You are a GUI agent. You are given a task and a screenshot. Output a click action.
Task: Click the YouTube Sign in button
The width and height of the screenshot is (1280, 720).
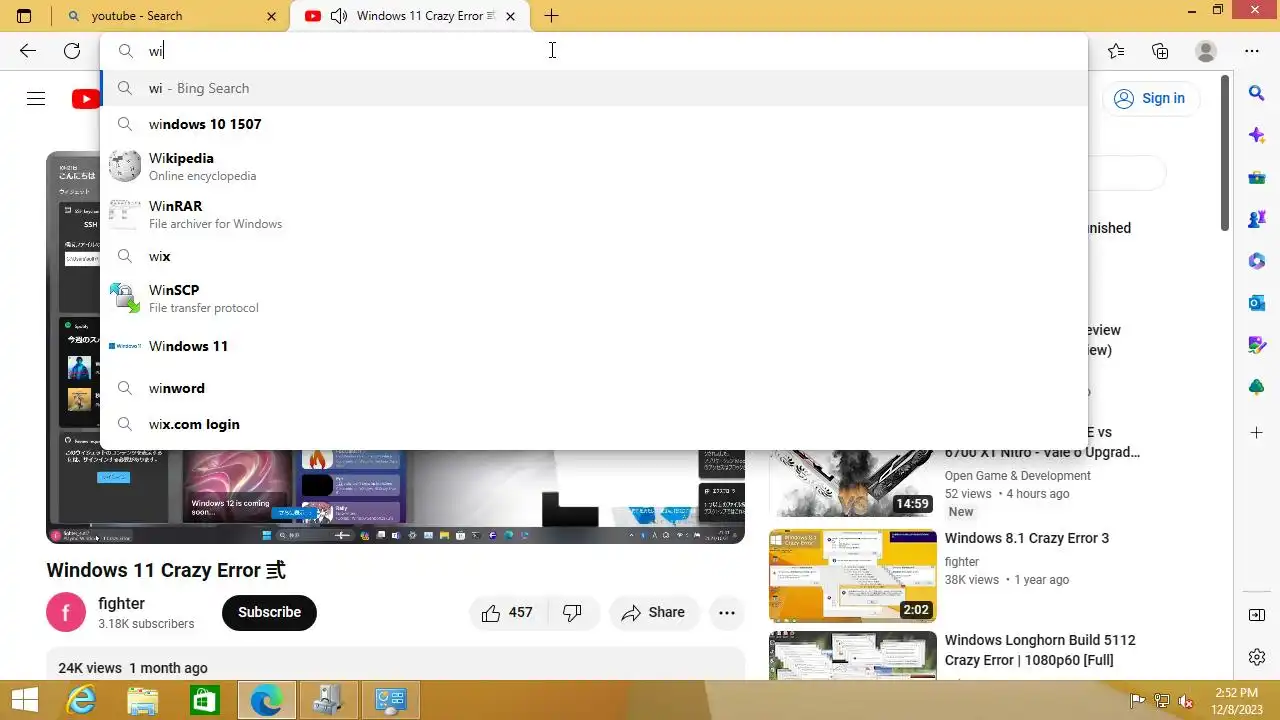coord(1150,98)
